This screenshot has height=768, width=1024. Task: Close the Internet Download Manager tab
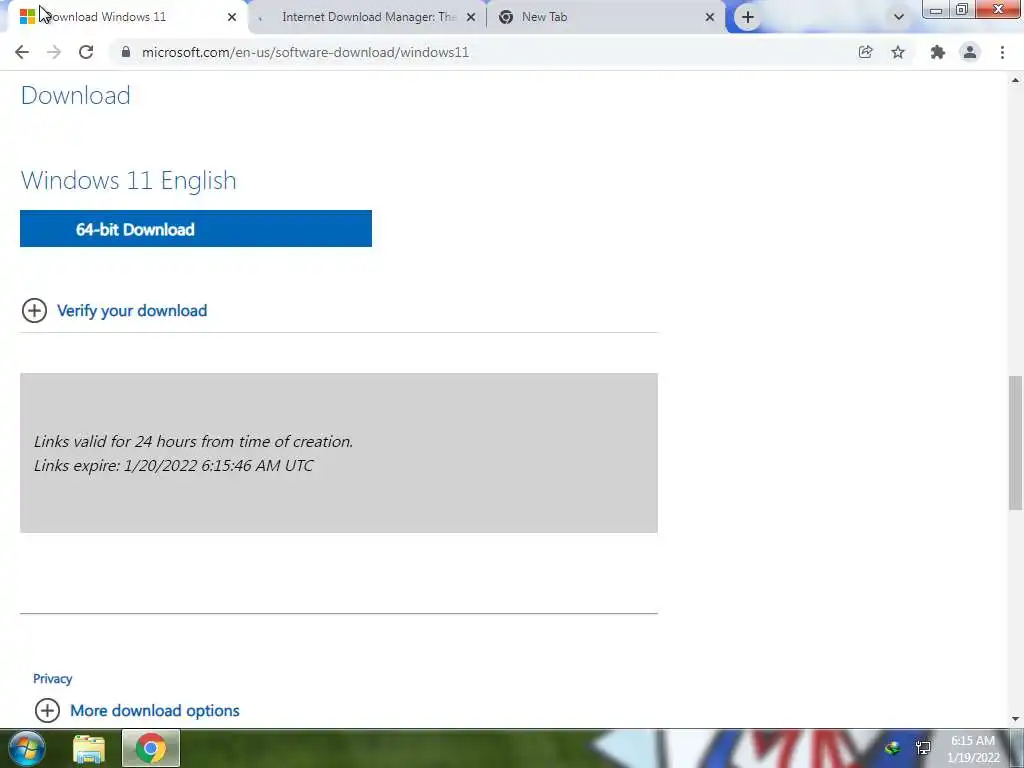click(471, 17)
